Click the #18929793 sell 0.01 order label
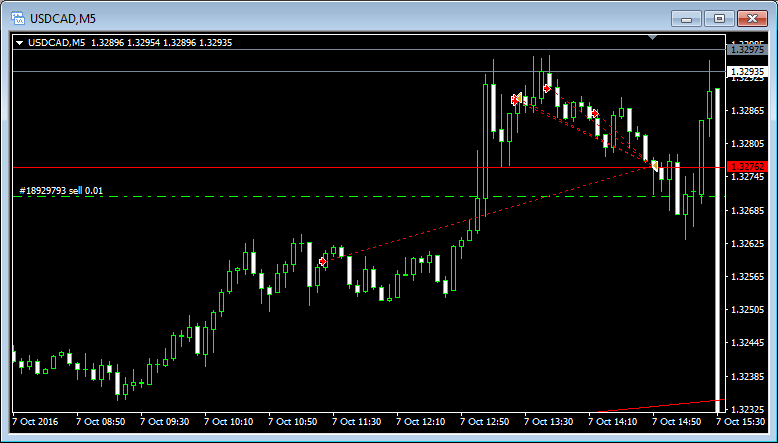Image resolution: width=778 pixels, height=443 pixels. coord(61,190)
